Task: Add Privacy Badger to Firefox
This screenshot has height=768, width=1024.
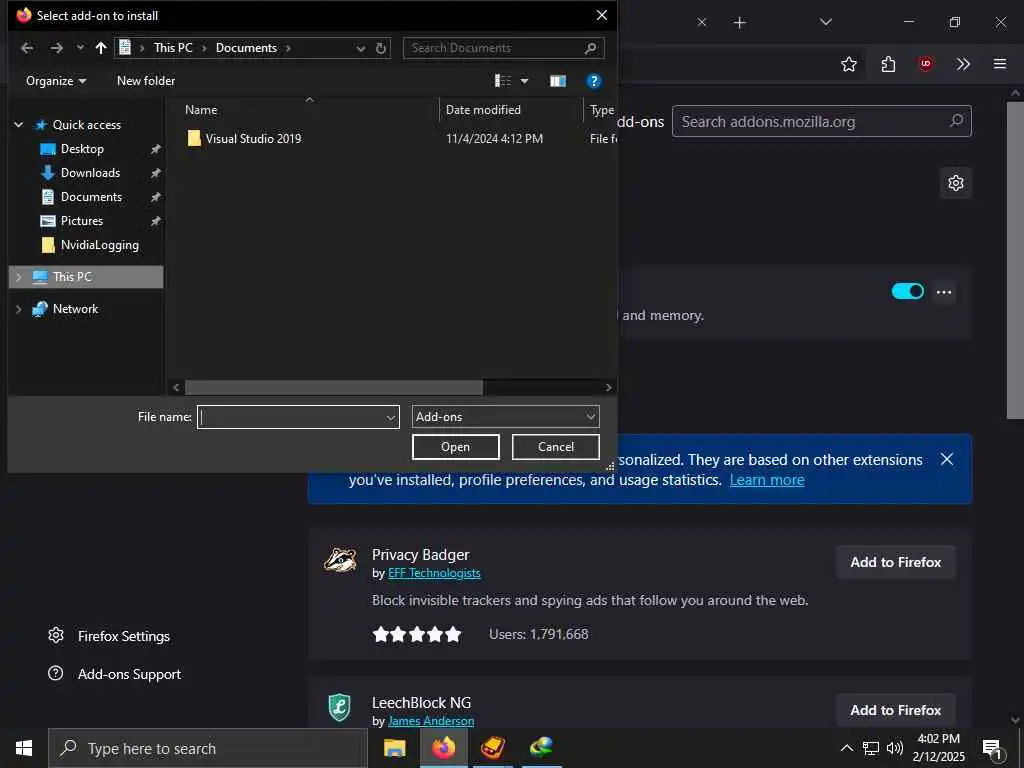Action: click(896, 562)
